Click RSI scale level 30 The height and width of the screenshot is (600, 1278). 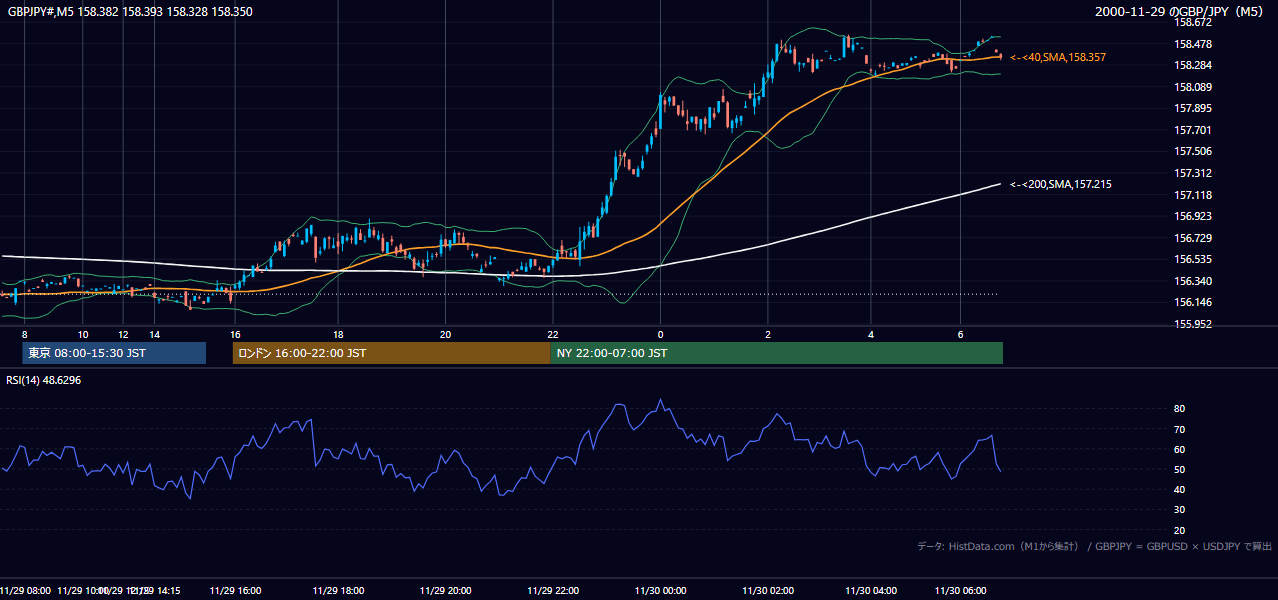1179,510
